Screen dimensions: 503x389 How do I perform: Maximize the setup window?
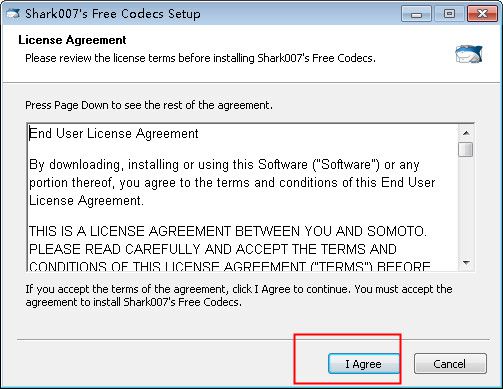449,14
